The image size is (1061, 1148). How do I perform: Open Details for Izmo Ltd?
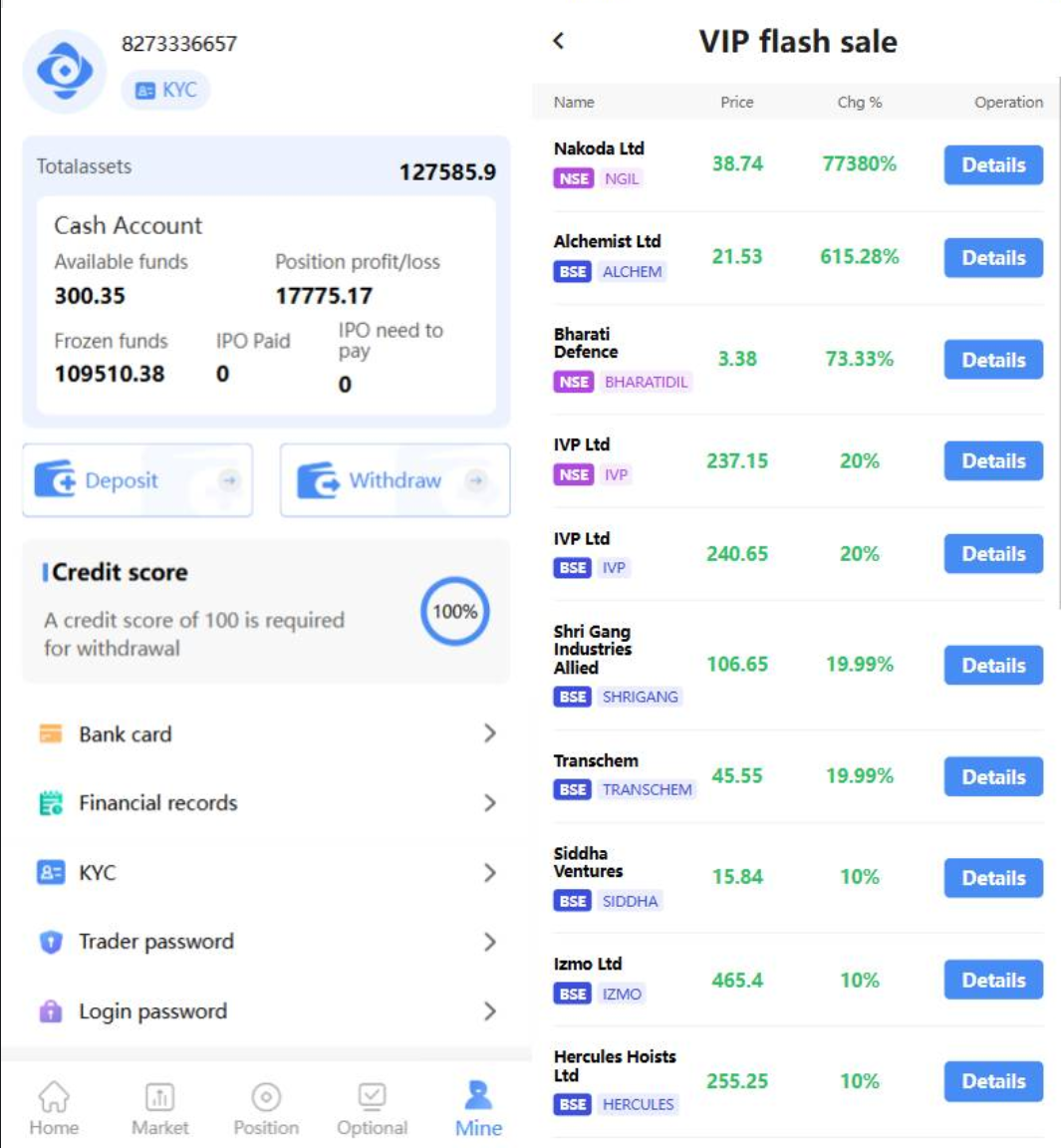[992, 981]
